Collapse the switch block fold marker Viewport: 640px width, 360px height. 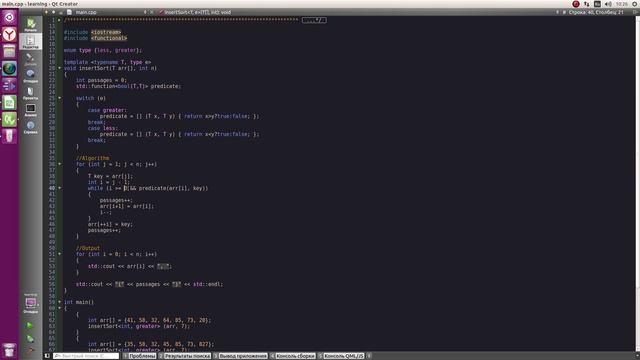coord(60,98)
